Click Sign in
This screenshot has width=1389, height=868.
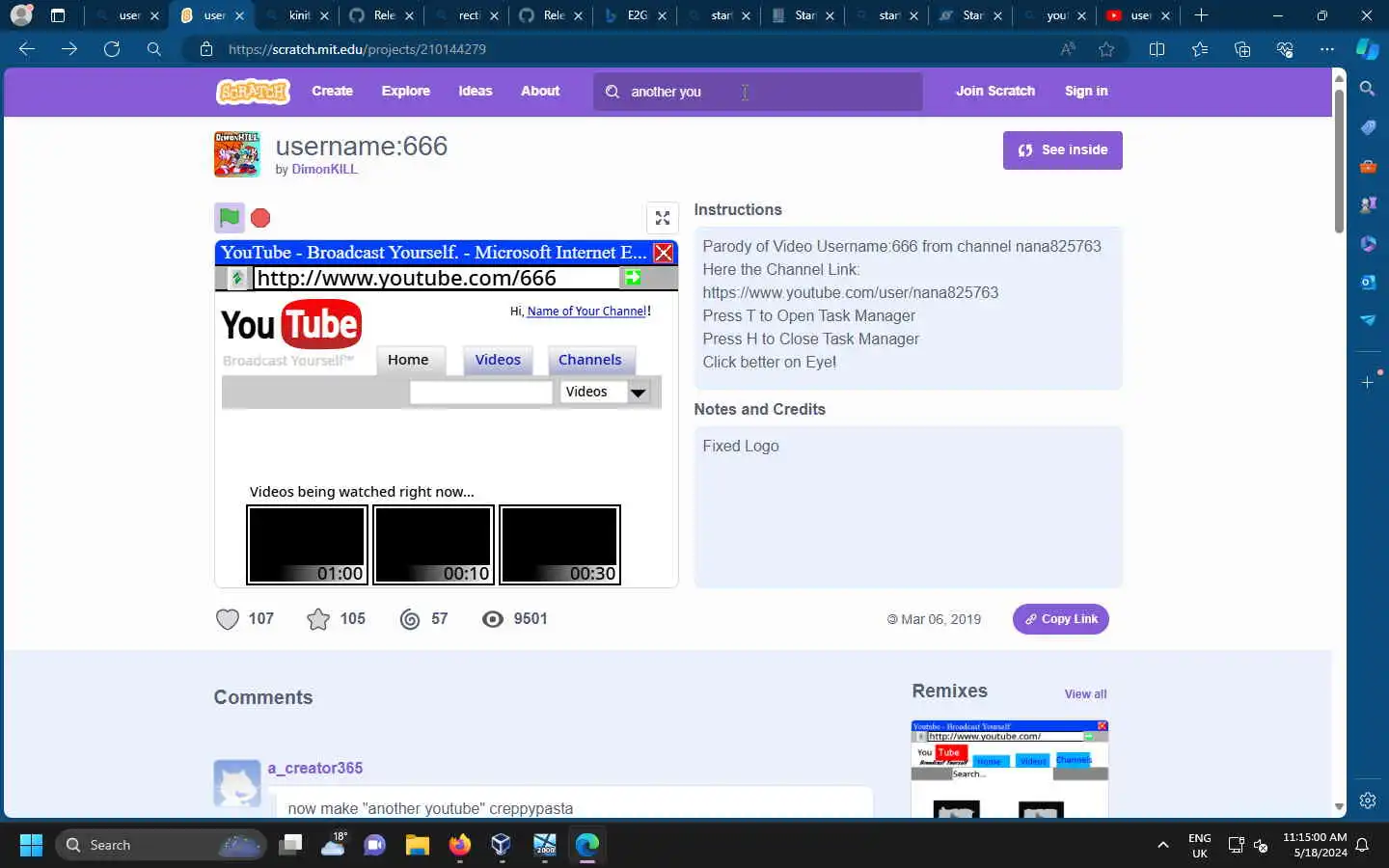1086,91
